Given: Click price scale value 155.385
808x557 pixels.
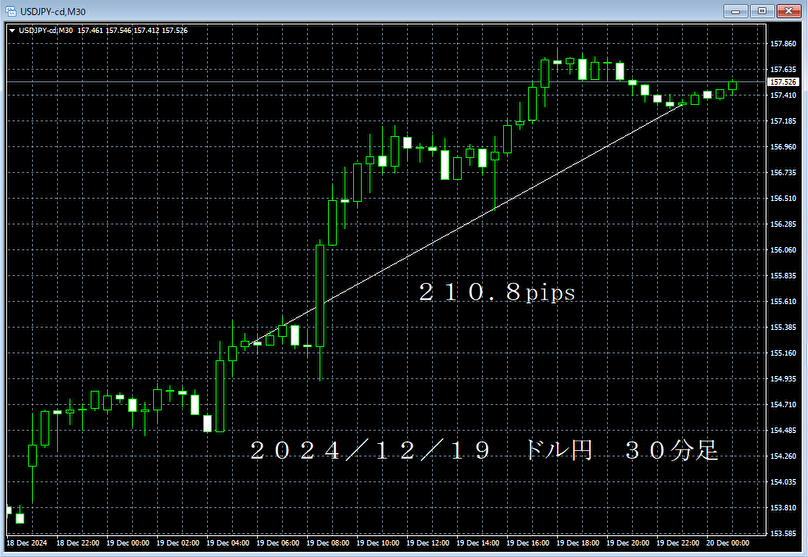Looking at the screenshot, I should coord(783,327).
